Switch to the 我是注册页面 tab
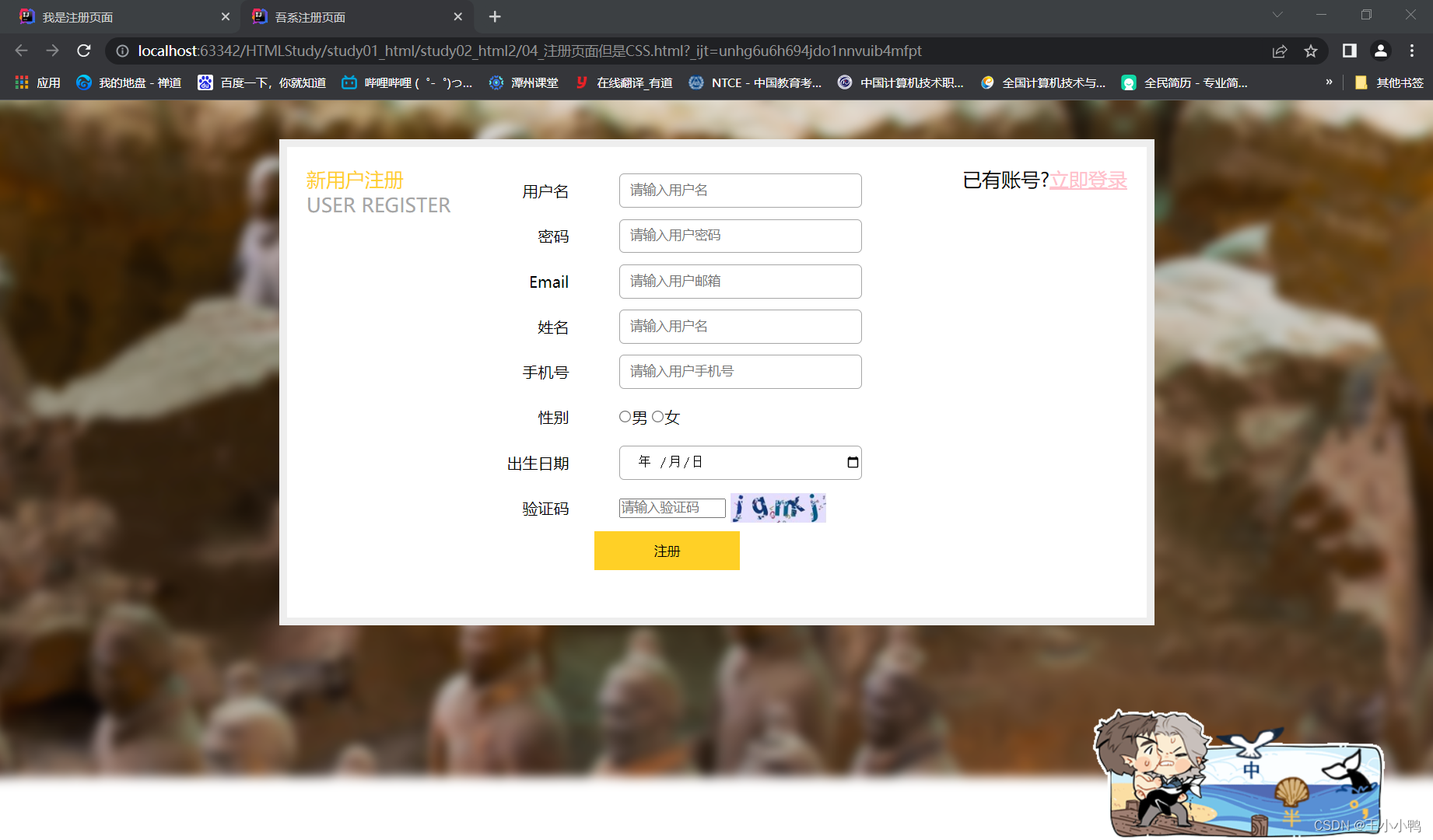1433x840 pixels. (124, 16)
